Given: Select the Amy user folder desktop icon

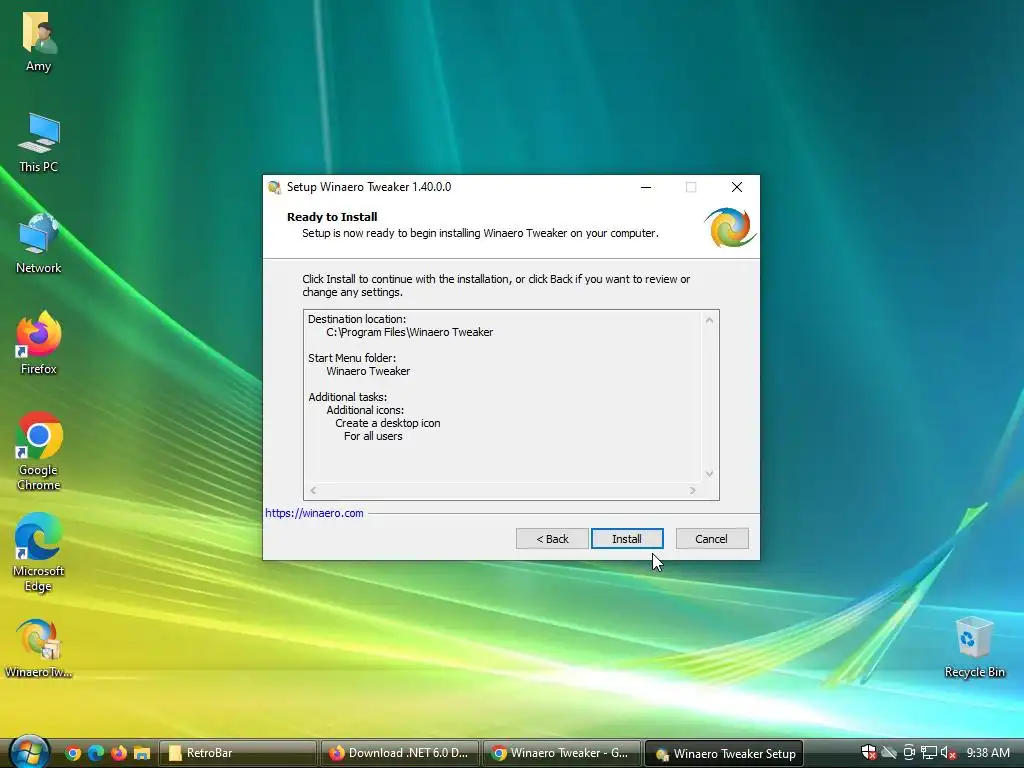Looking at the screenshot, I should [x=39, y=41].
